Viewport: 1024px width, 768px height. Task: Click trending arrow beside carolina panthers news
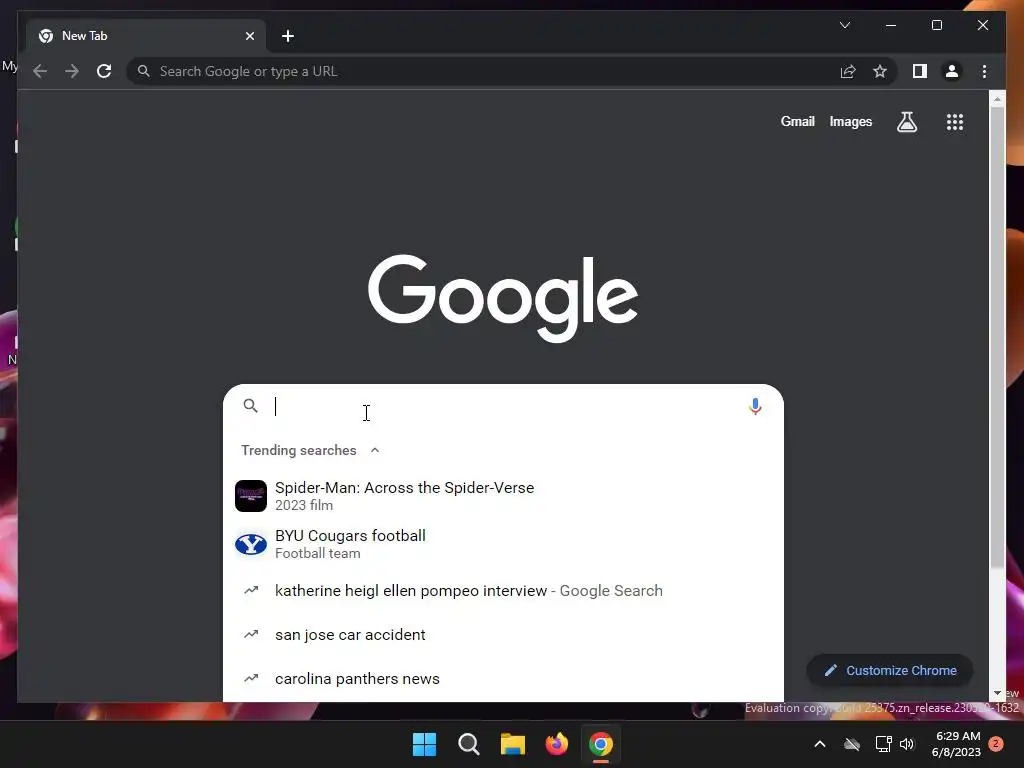click(x=251, y=679)
